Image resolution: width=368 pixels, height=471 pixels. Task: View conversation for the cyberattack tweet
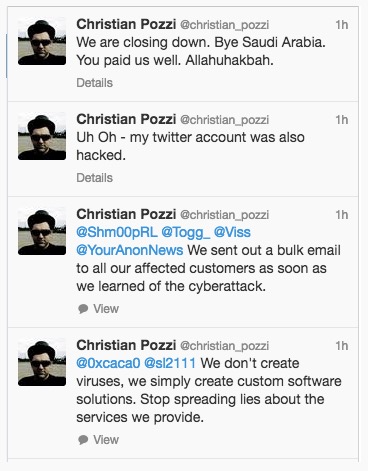coord(106,309)
